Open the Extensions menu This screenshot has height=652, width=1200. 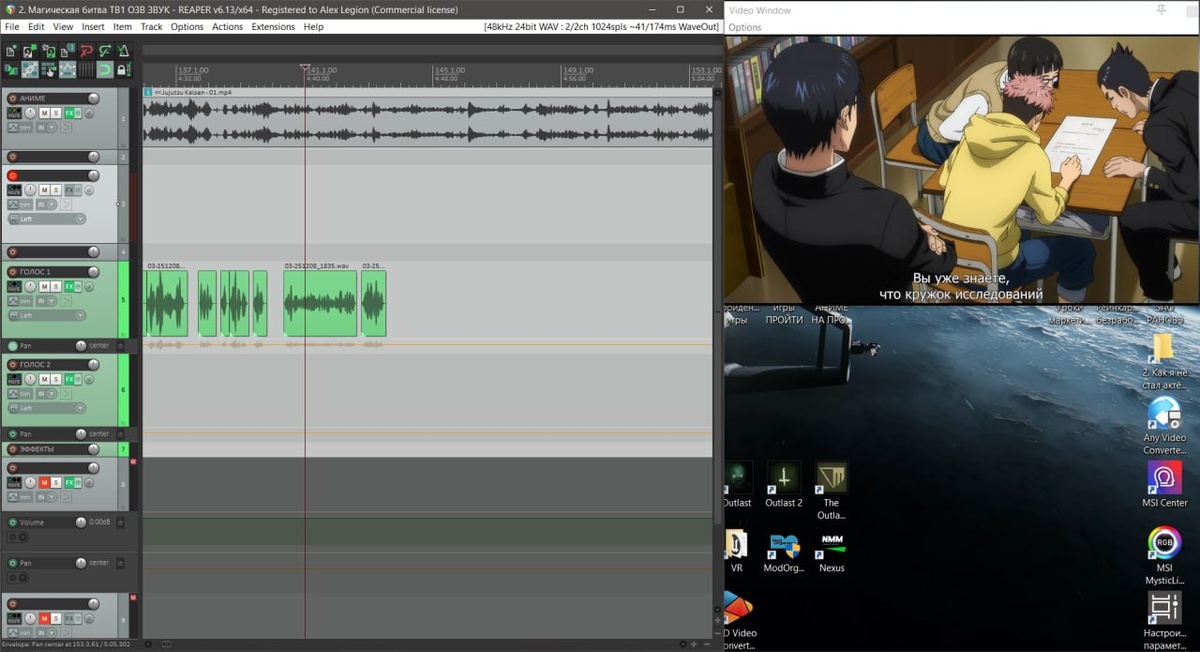[x=273, y=27]
